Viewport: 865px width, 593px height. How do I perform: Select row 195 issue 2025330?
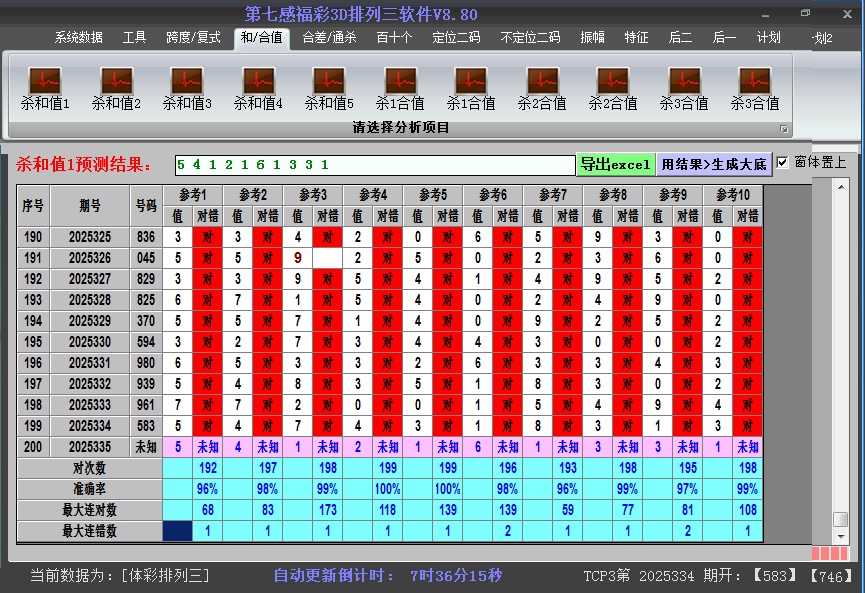90,341
